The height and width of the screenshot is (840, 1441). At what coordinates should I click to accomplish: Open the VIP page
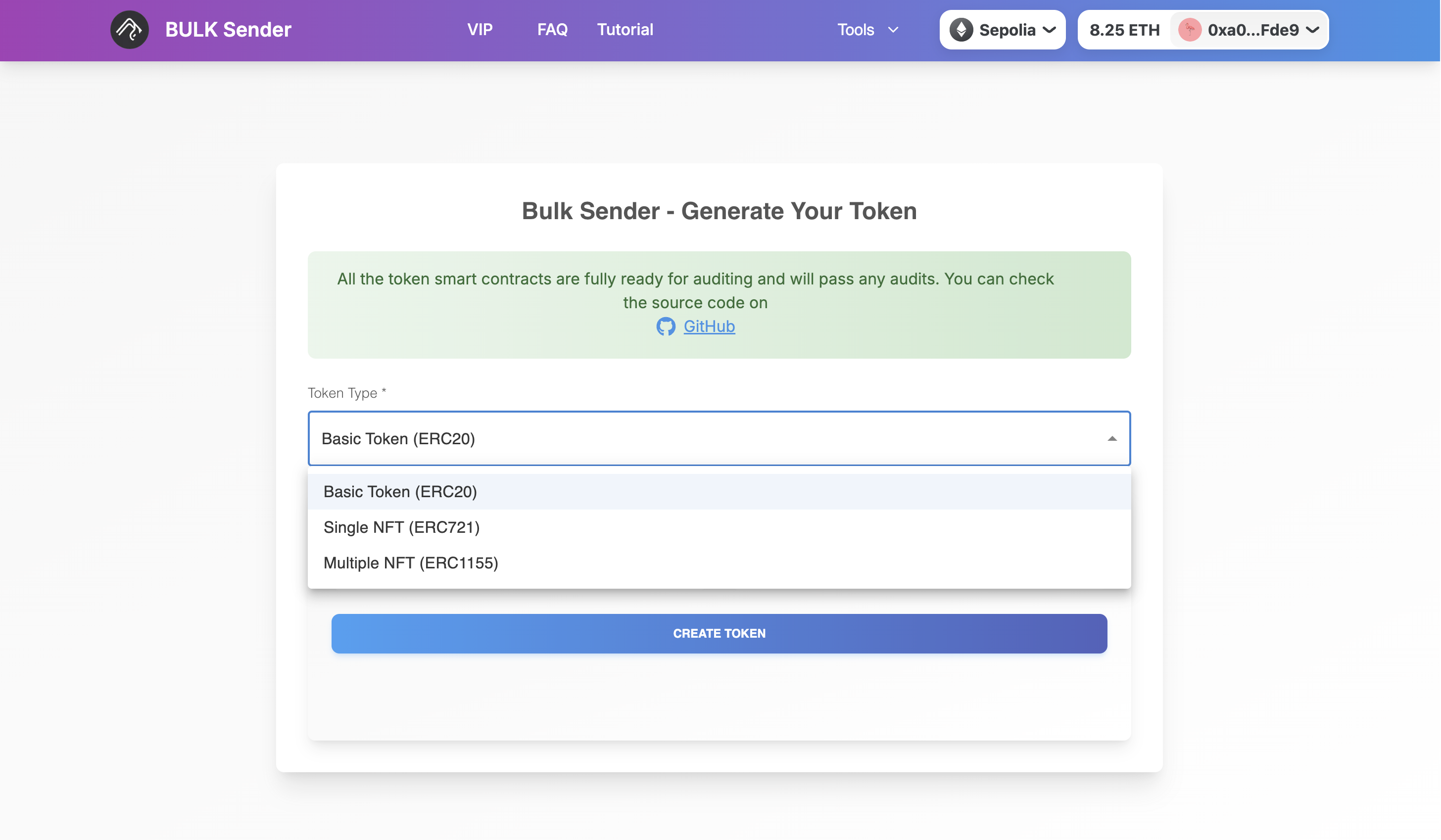click(480, 29)
